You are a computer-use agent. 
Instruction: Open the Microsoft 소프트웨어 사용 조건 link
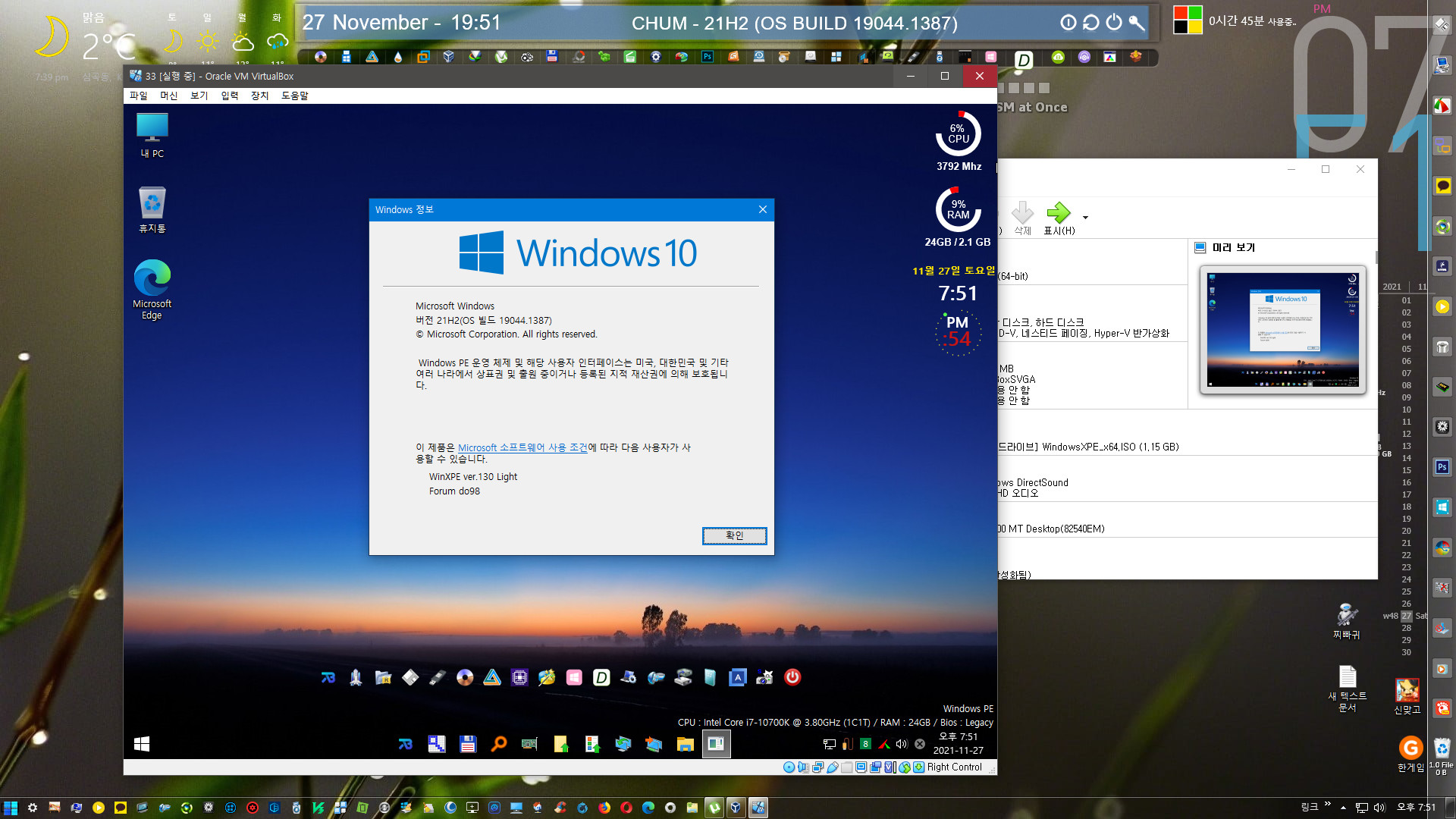click(x=522, y=447)
